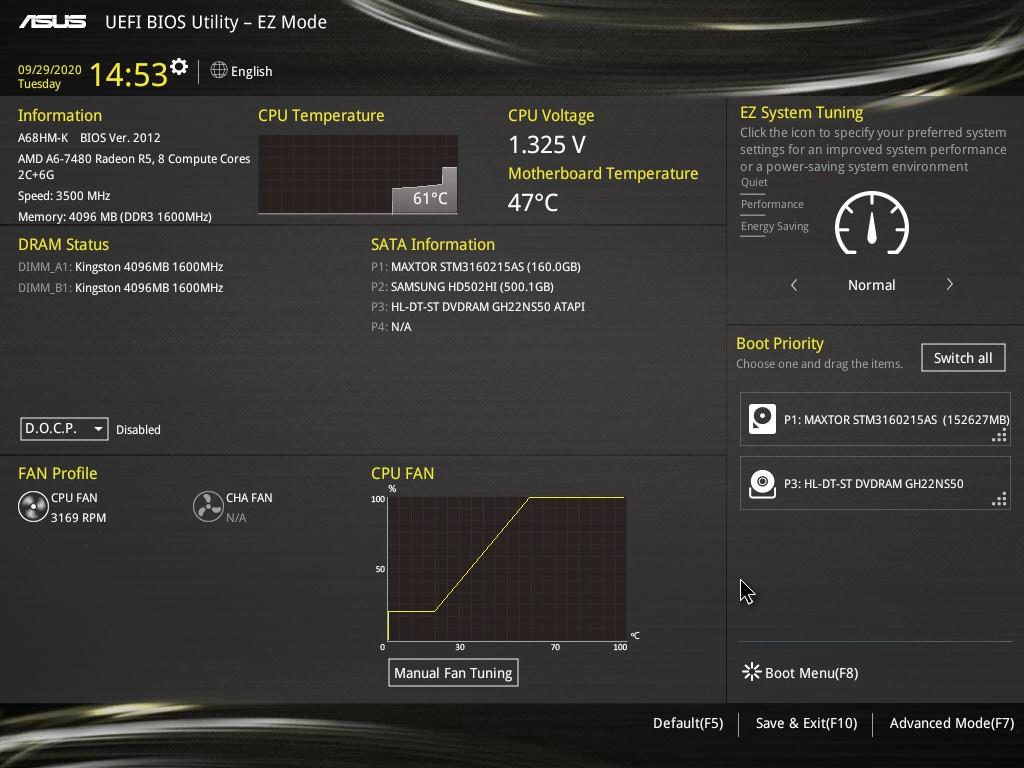
Task: Click Save & Exit(F10)
Action: 807,723
